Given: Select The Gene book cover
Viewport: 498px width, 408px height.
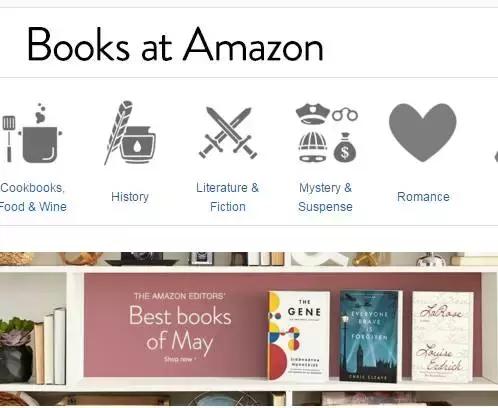Looking at the screenshot, I should coord(298,335).
